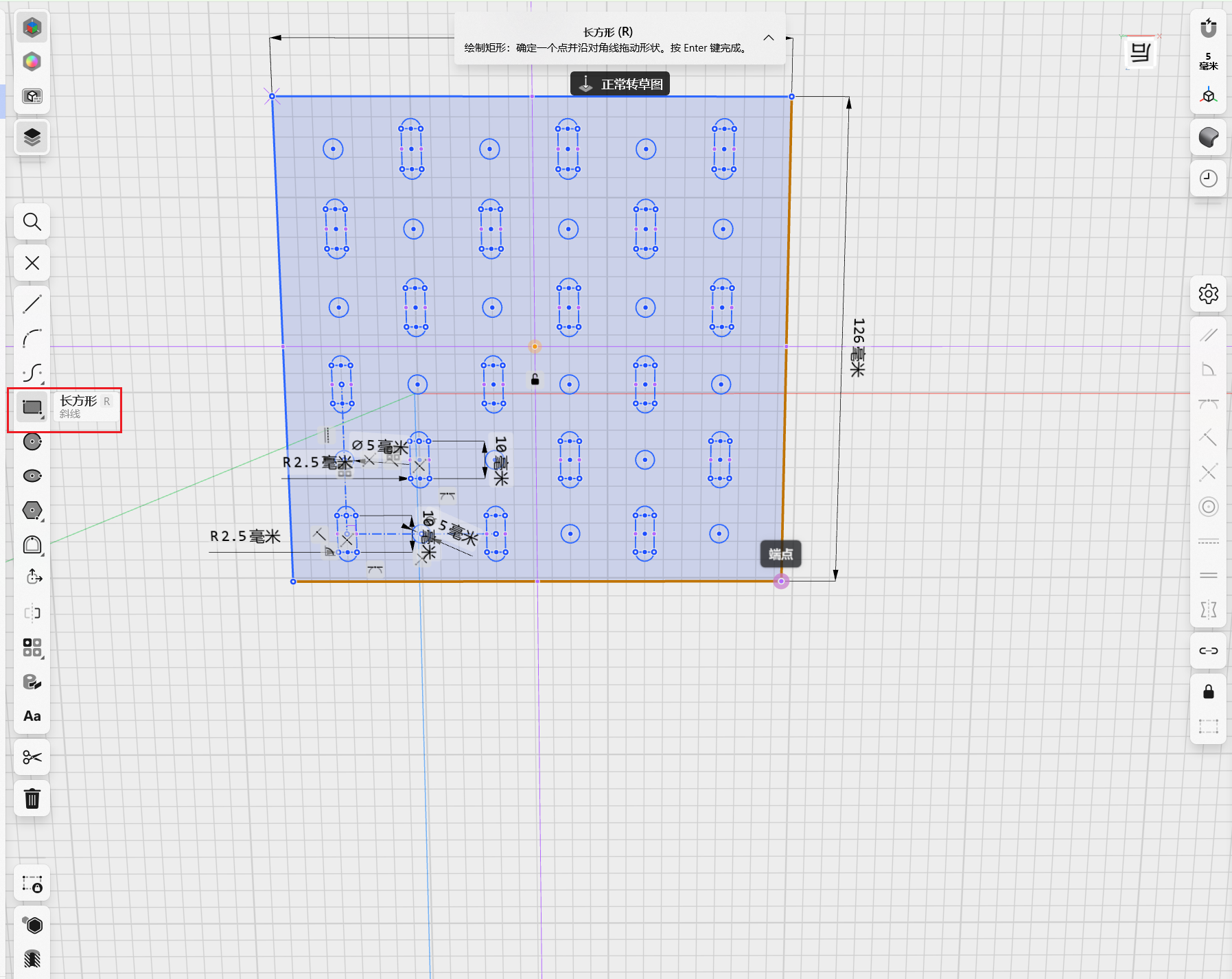Select the Trim scissors tool

tap(32, 757)
